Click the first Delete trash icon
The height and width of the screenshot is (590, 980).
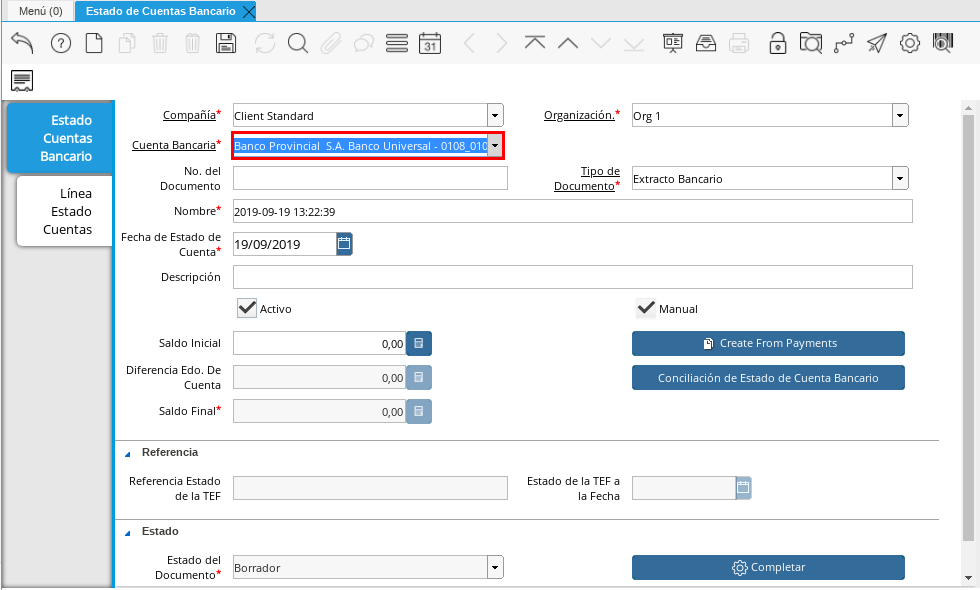160,43
